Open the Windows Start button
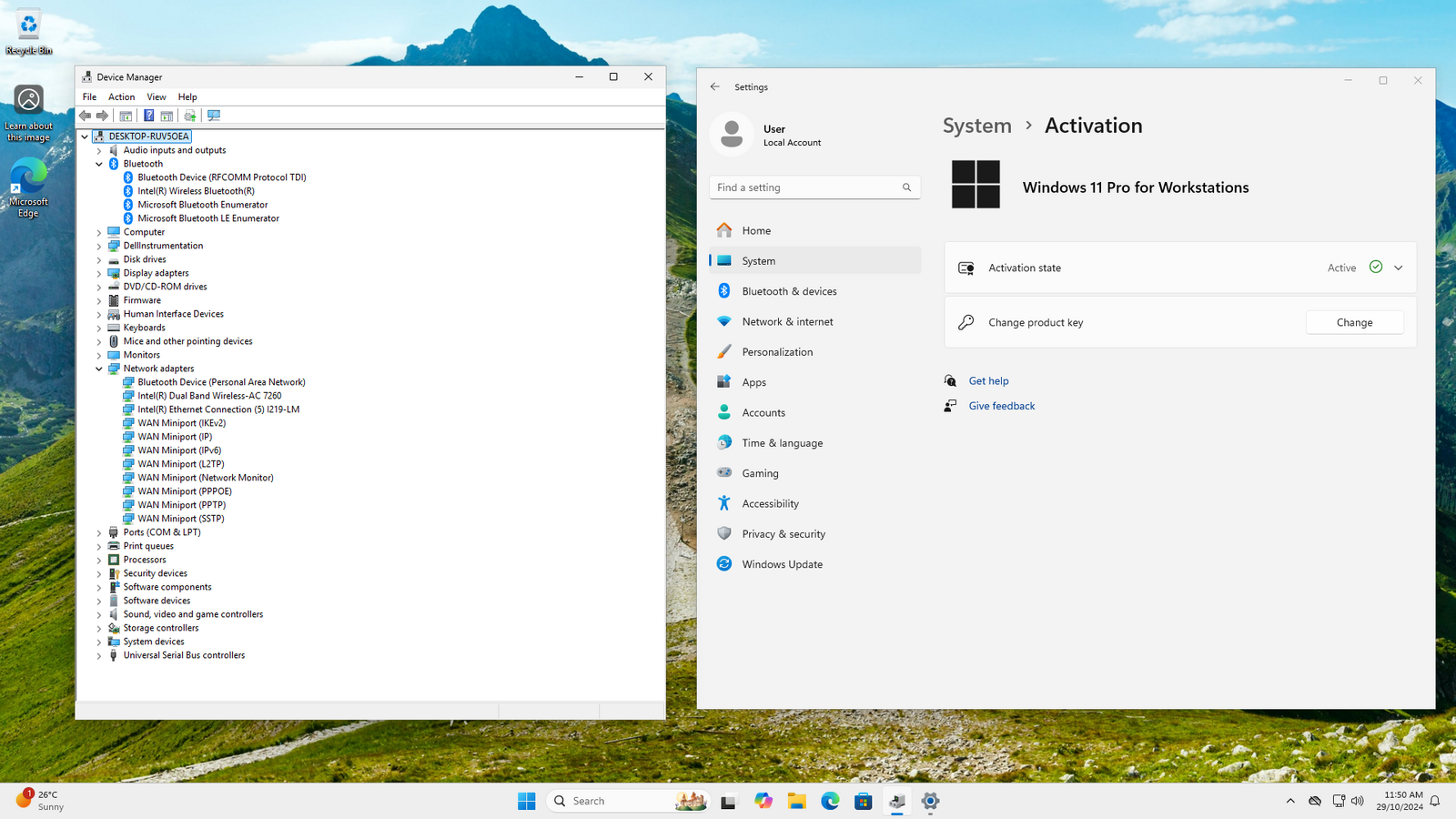1456x819 pixels. pyautogui.click(x=527, y=801)
